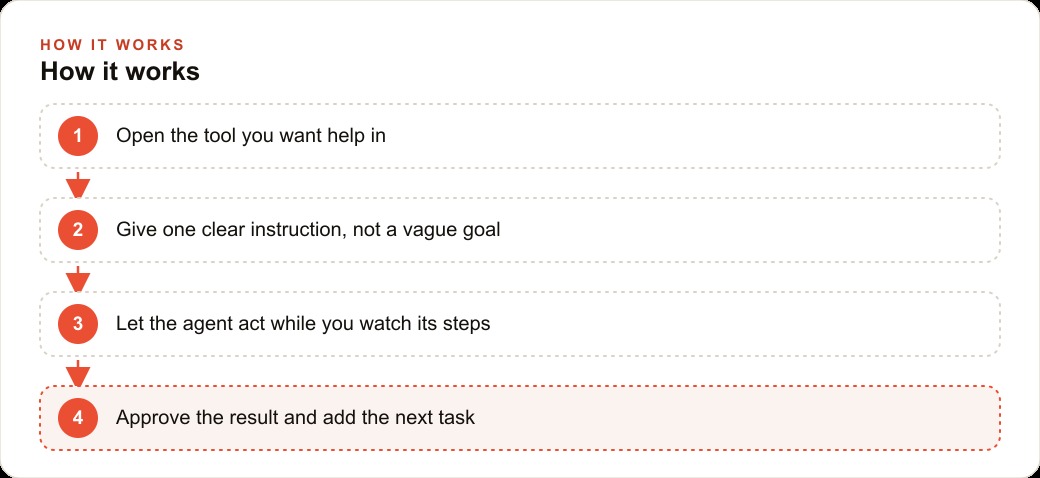Click the arrow between steps 1 and 2
The image size is (1040, 478).
click(78, 185)
